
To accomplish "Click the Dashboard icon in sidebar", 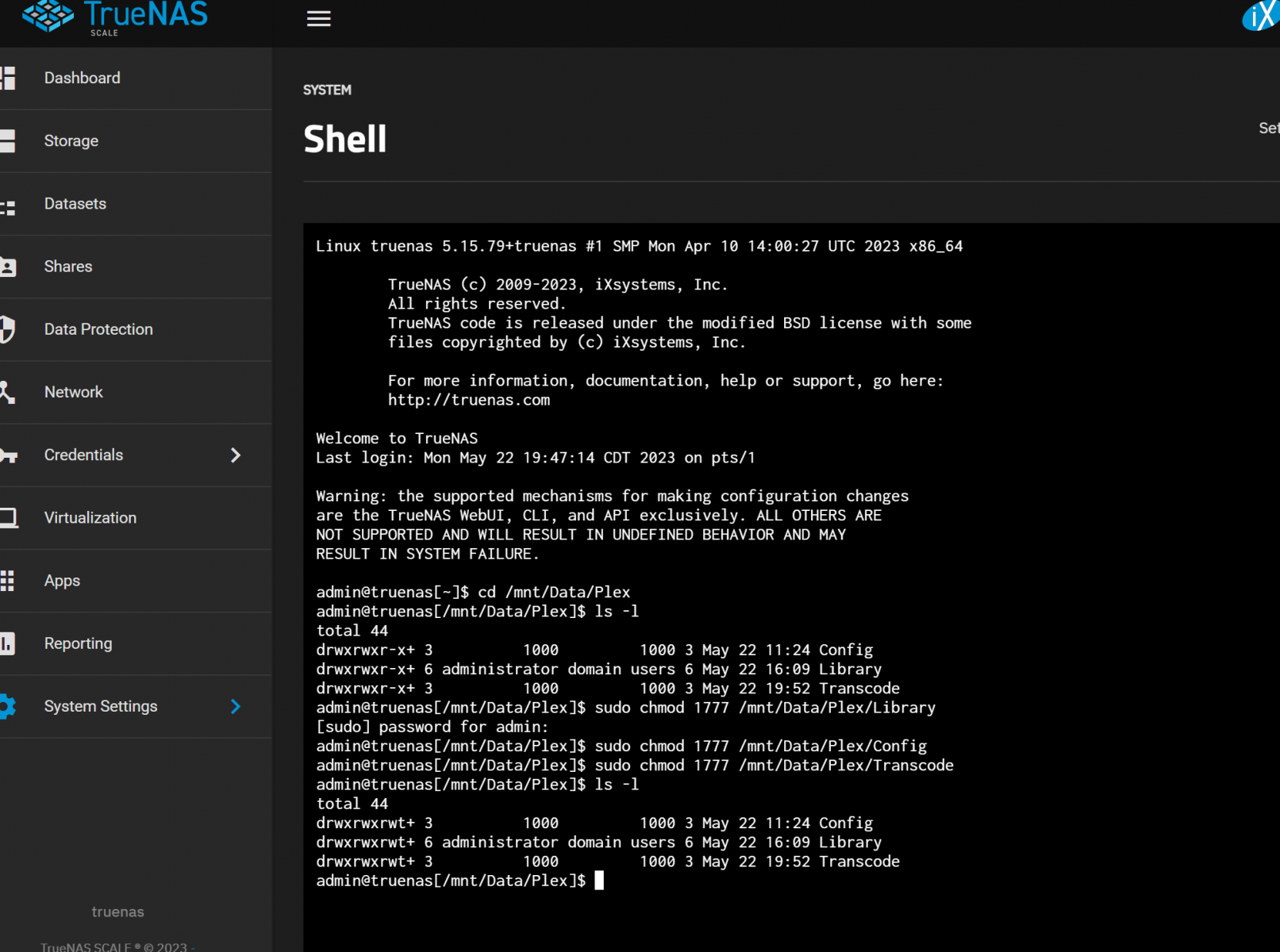I will pos(8,78).
